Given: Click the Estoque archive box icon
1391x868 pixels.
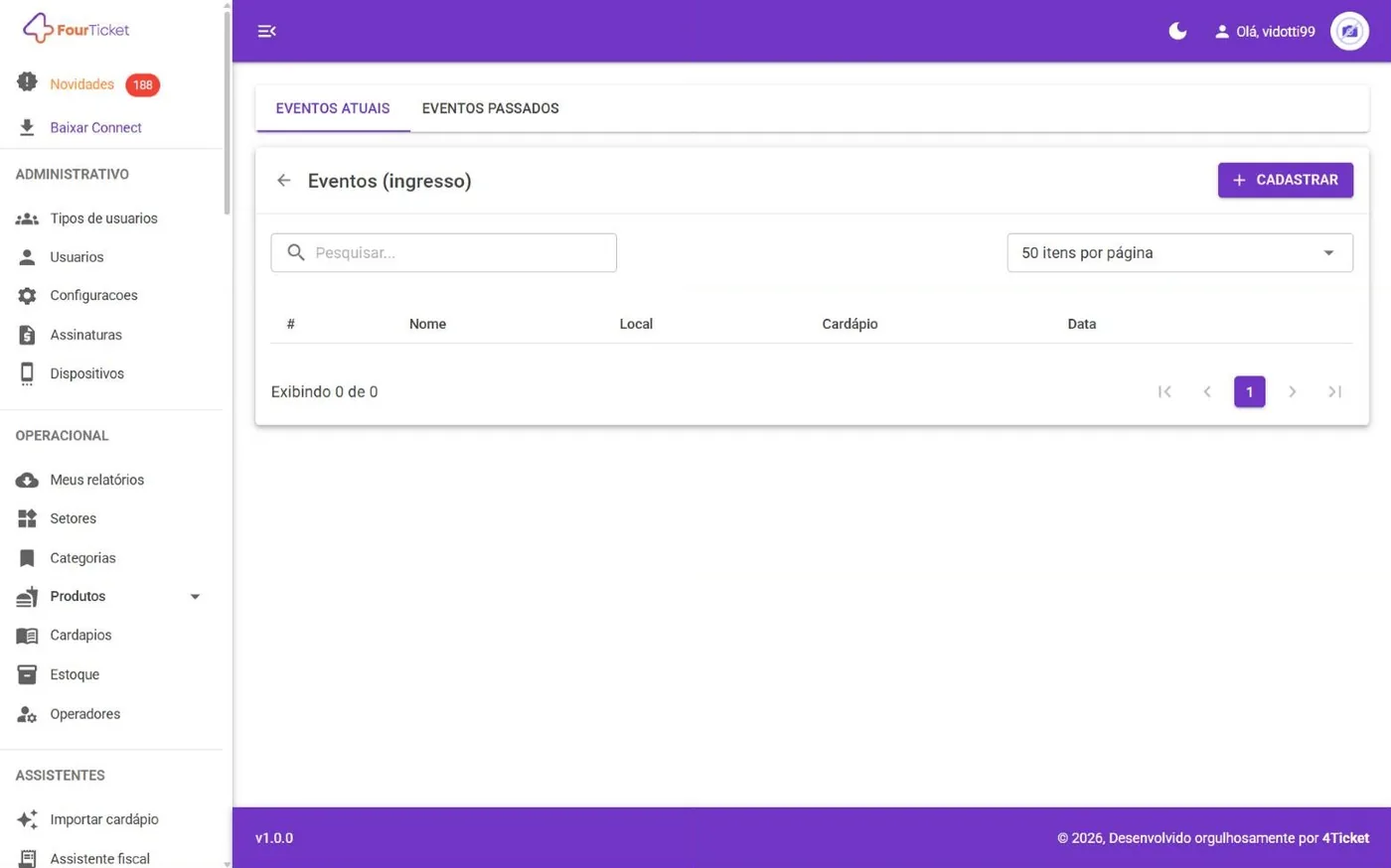Looking at the screenshot, I should [27, 674].
